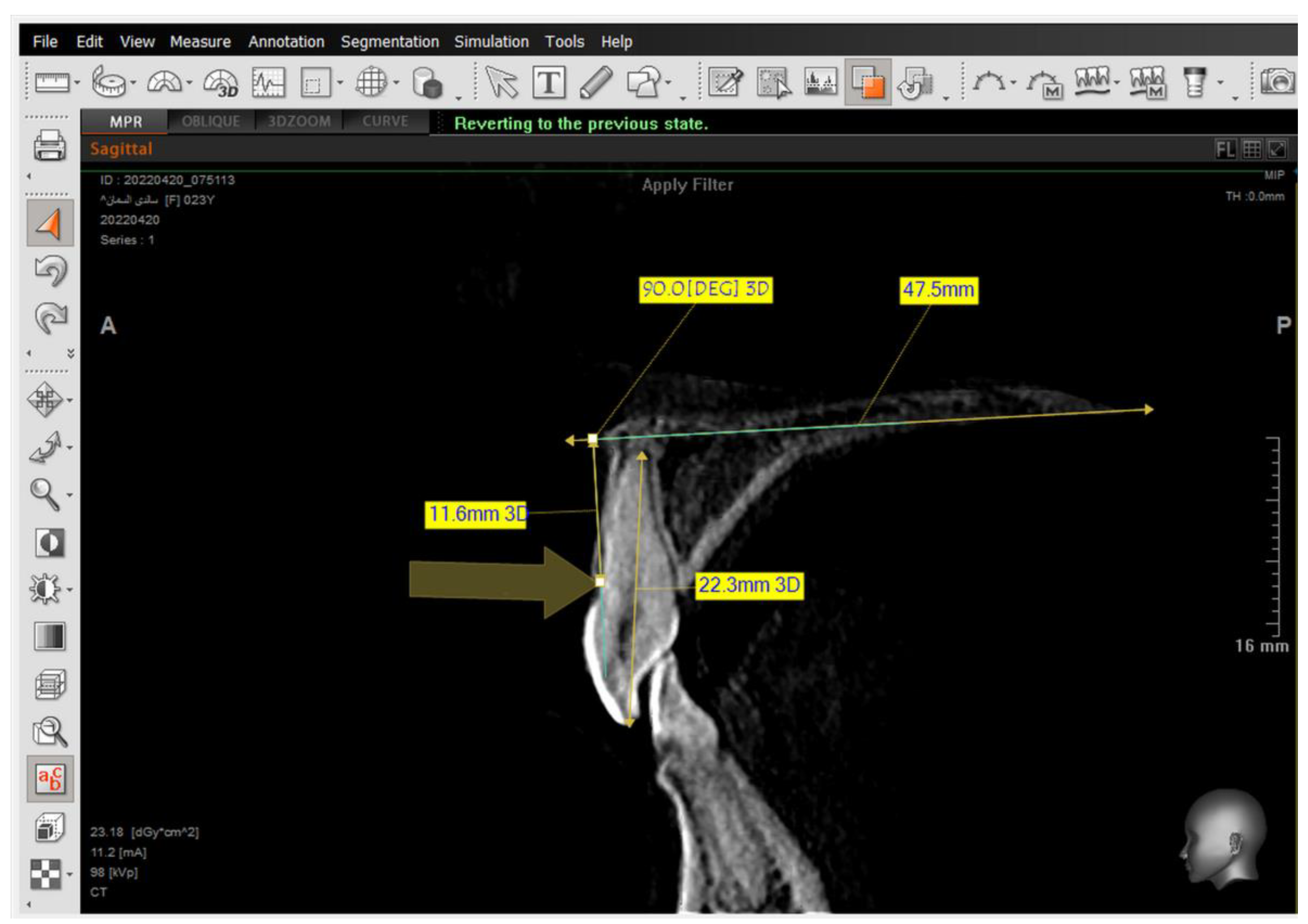Print using the printer icon

pyautogui.click(x=50, y=145)
